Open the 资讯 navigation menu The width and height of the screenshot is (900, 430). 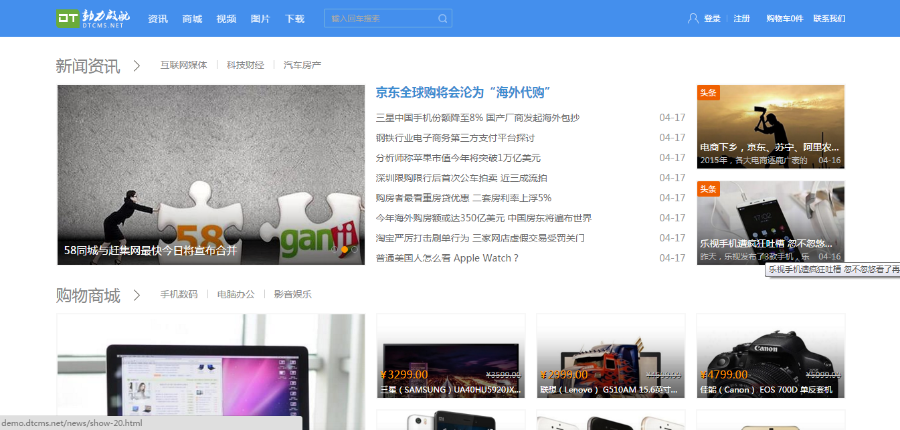click(x=158, y=18)
